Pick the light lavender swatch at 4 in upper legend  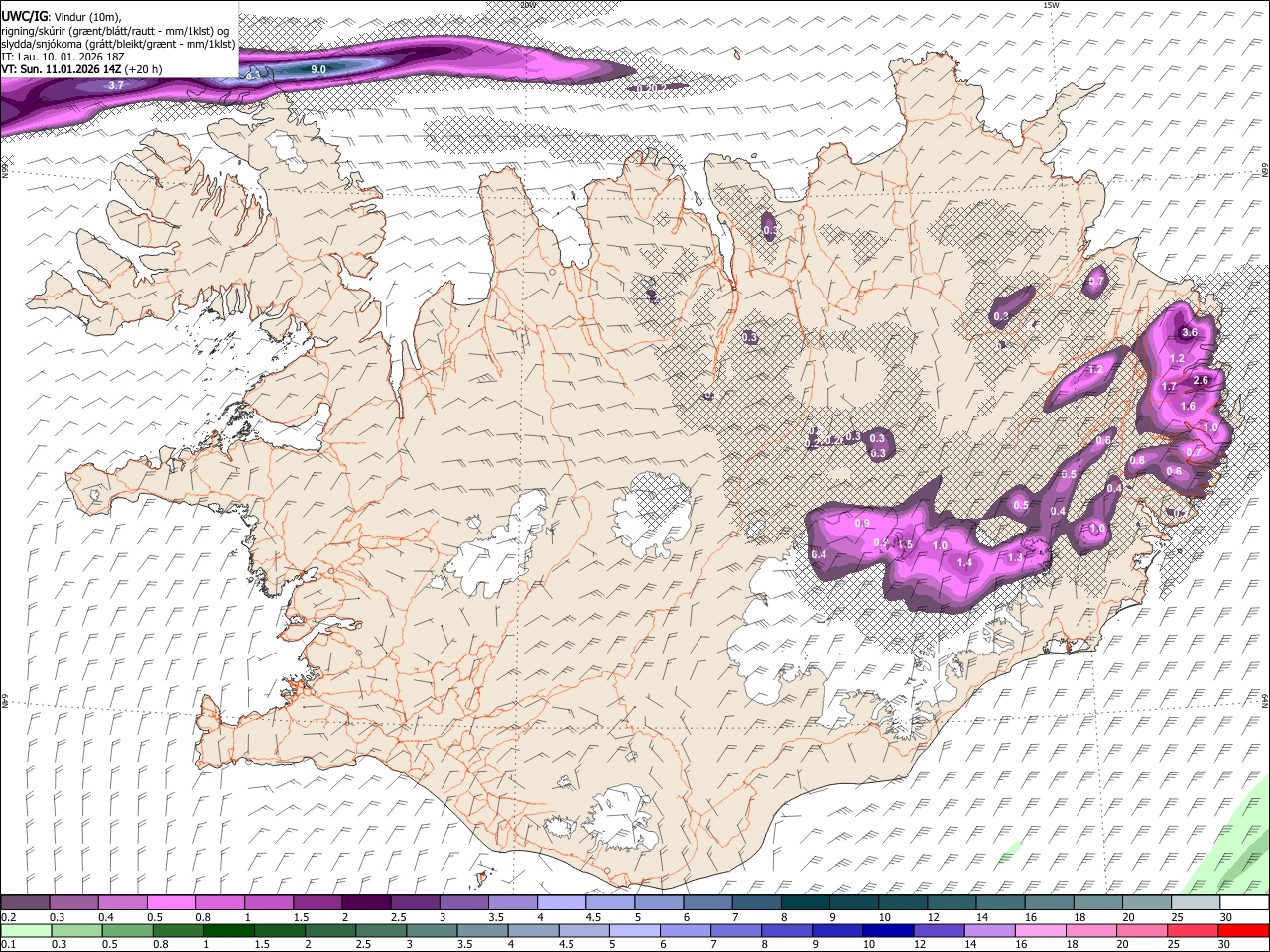561,903
